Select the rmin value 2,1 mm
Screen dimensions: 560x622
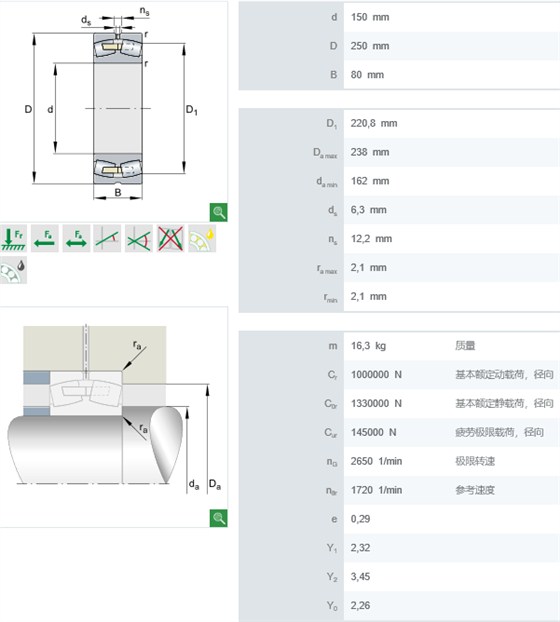[368, 297]
